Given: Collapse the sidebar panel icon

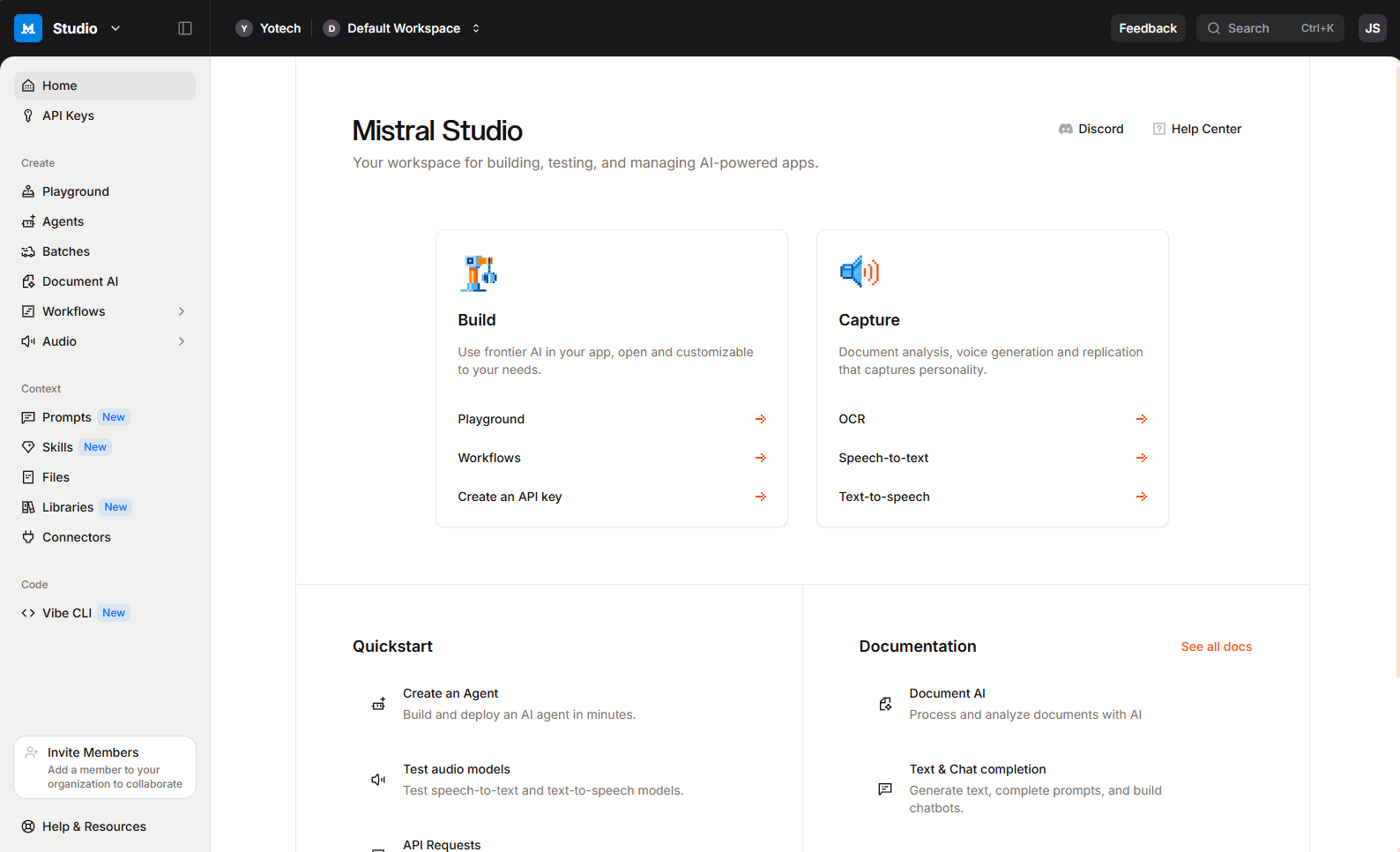Looking at the screenshot, I should [x=185, y=28].
